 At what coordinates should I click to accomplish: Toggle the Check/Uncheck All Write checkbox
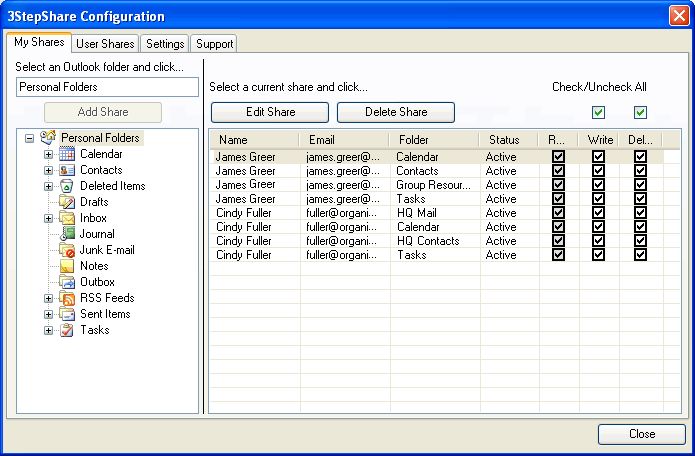tap(598, 112)
